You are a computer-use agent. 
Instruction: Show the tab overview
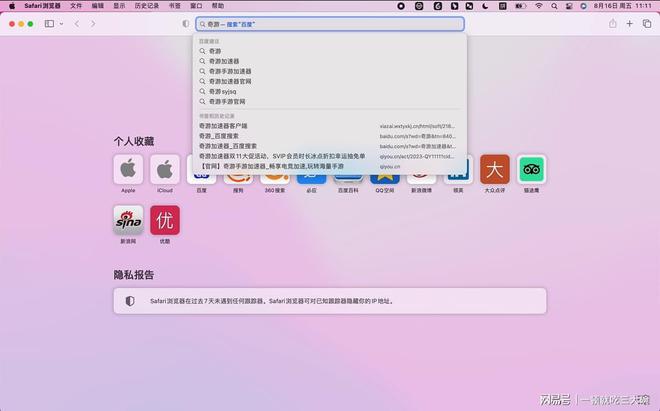click(x=647, y=24)
